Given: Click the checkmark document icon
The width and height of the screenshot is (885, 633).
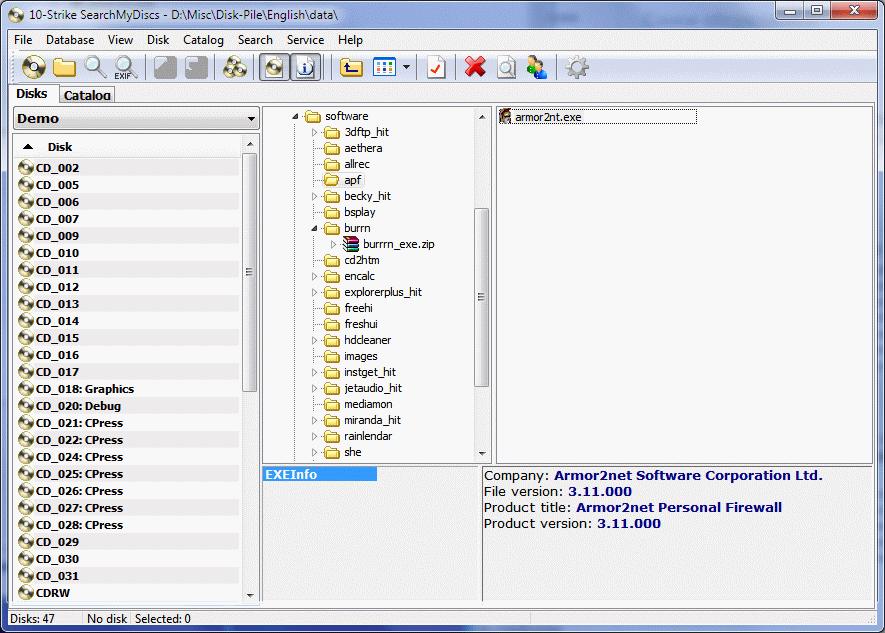Looking at the screenshot, I should pyautogui.click(x=436, y=68).
